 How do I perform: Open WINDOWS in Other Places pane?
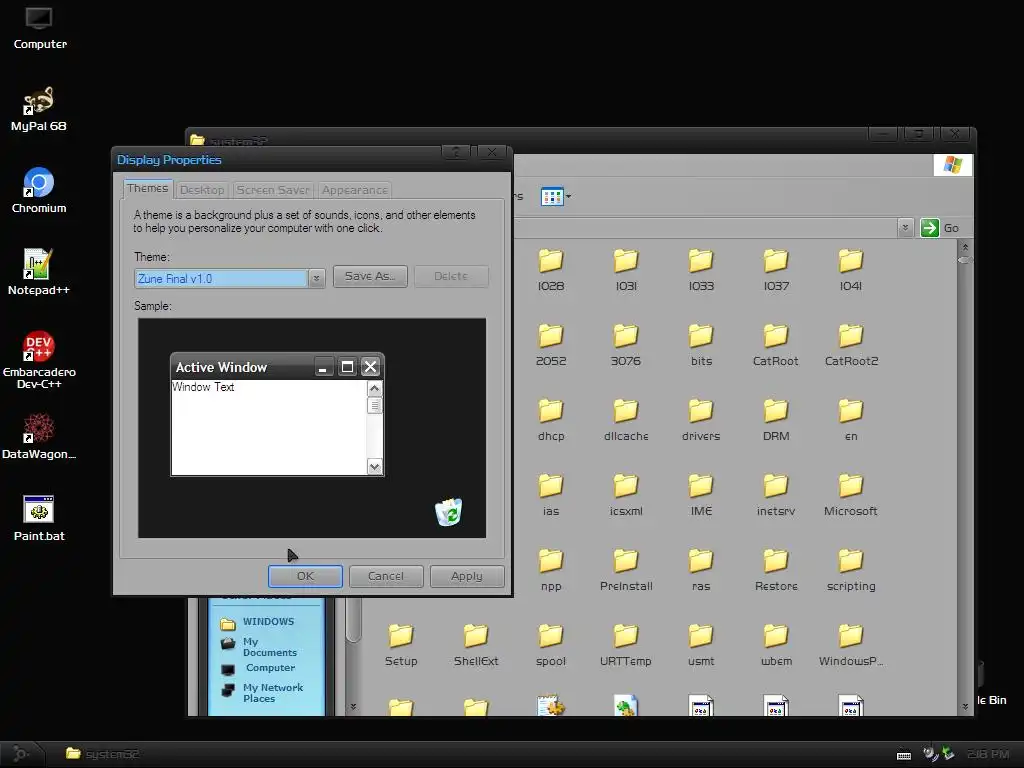(258, 622)
